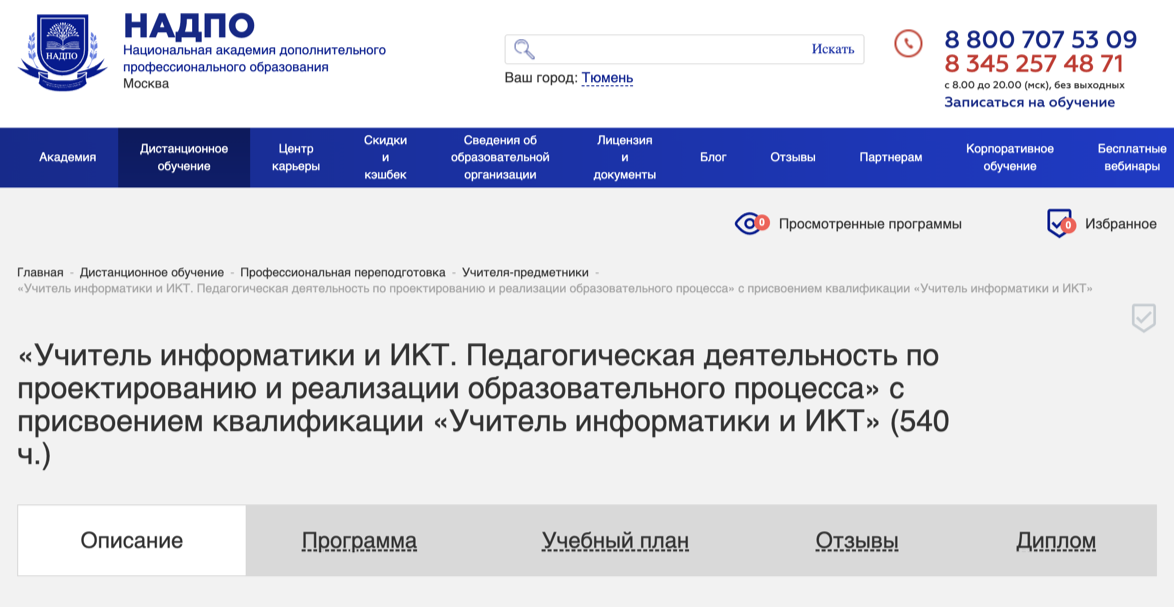The image size is (1174, 607).
Task: Call number 8 800 707 53 09
Action: [1040, 39]
